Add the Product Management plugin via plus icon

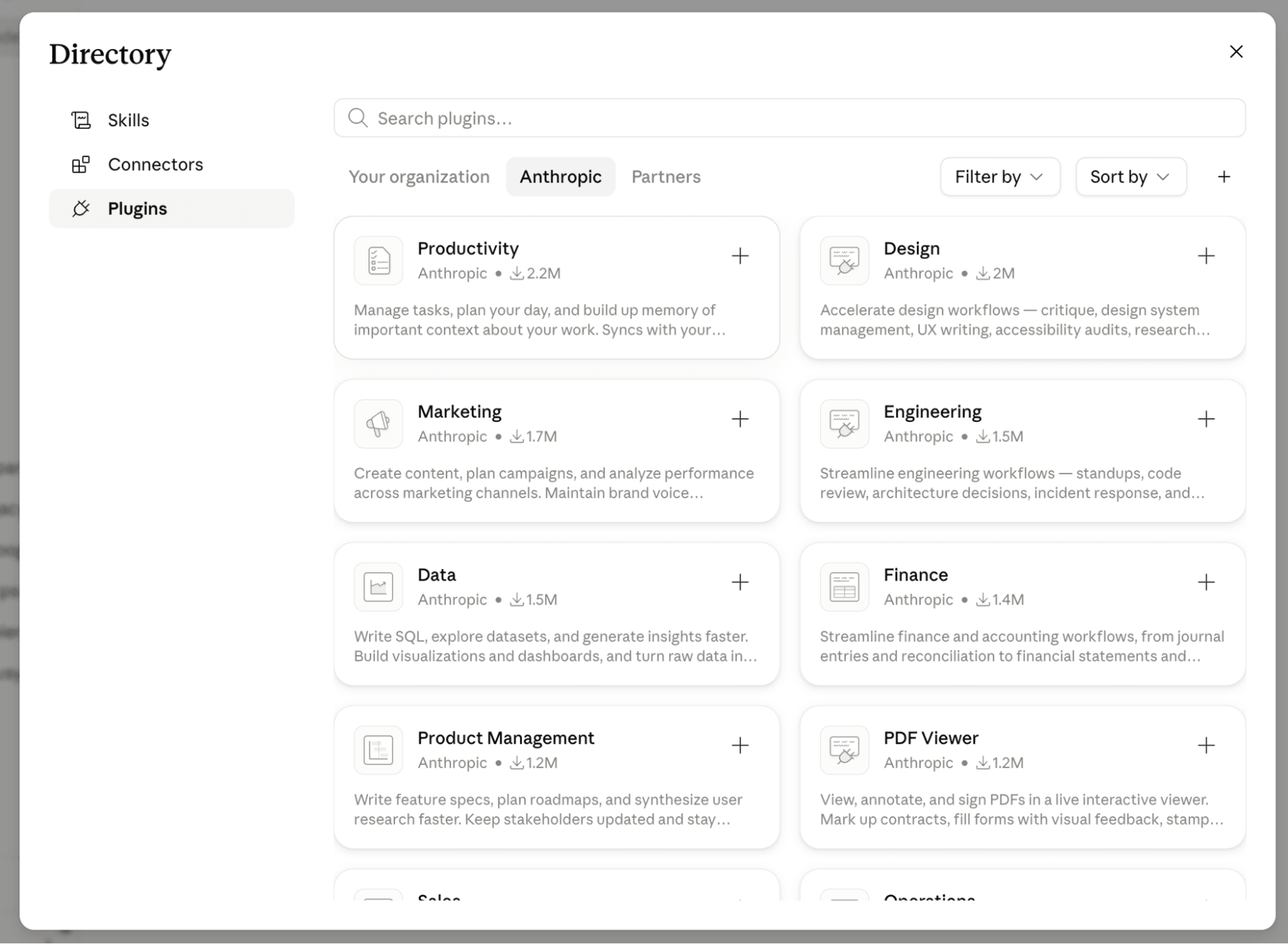(740, 745)
